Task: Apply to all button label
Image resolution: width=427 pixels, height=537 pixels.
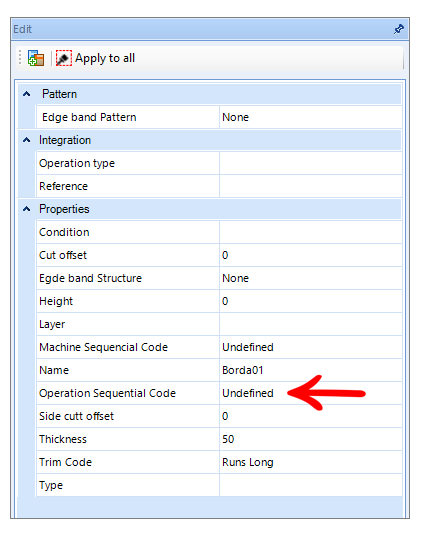Action: click(x=105, y=58)
